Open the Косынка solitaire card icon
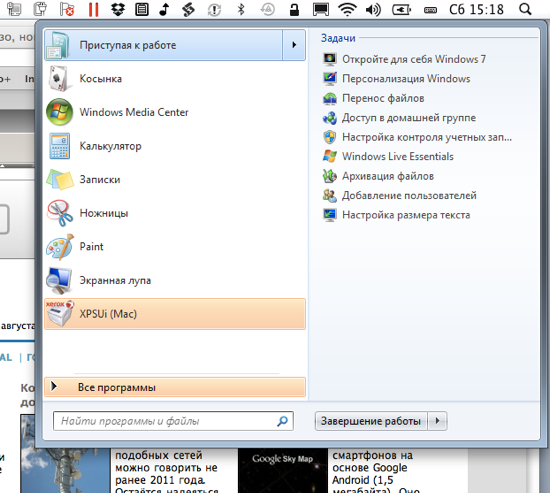550x493 pixels. click(59, 79)
